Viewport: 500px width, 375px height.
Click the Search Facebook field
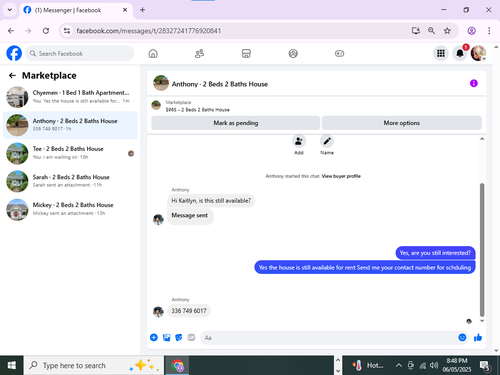[x=80, y=53]
